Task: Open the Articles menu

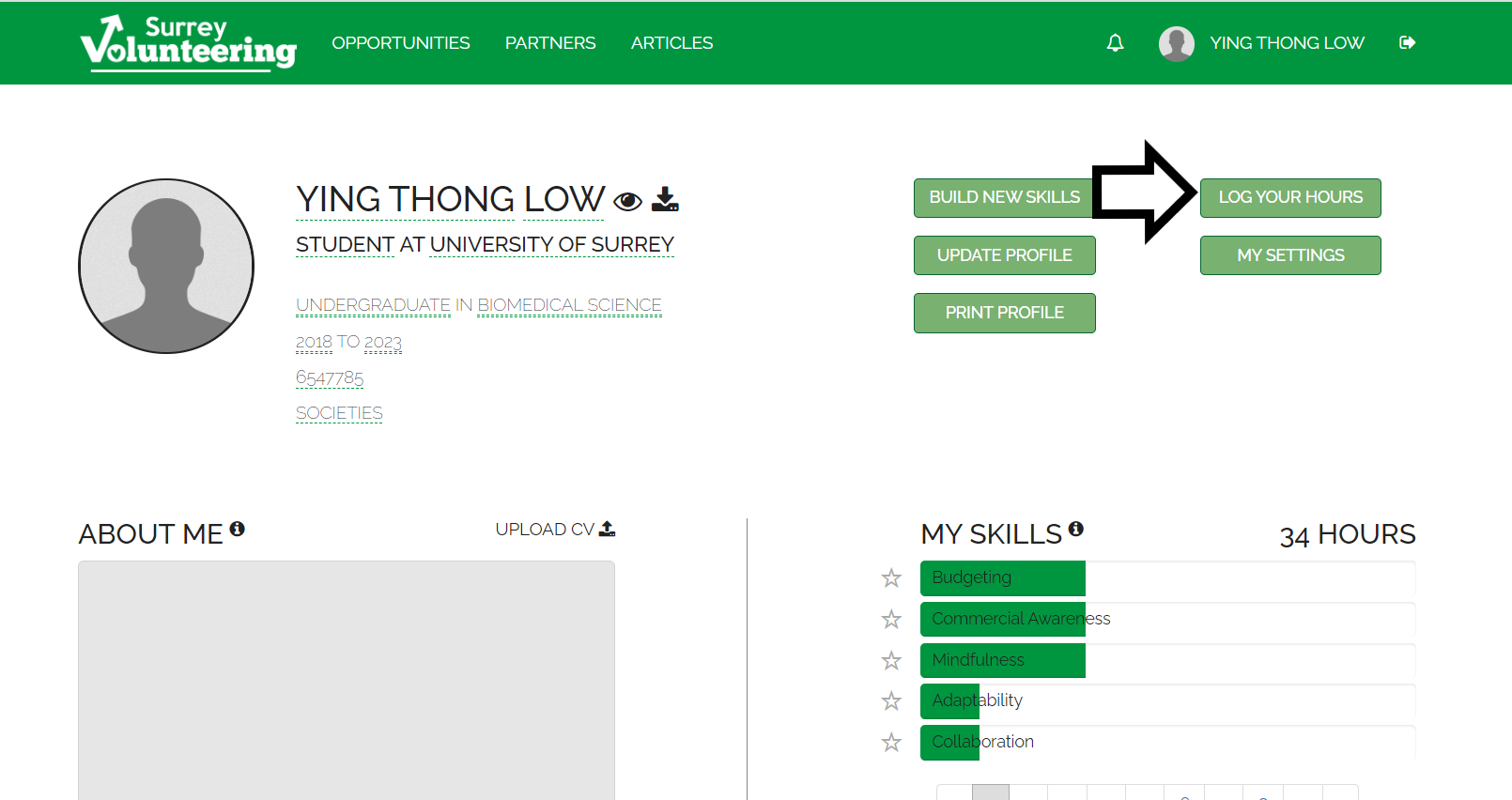Action: (671, 43)
